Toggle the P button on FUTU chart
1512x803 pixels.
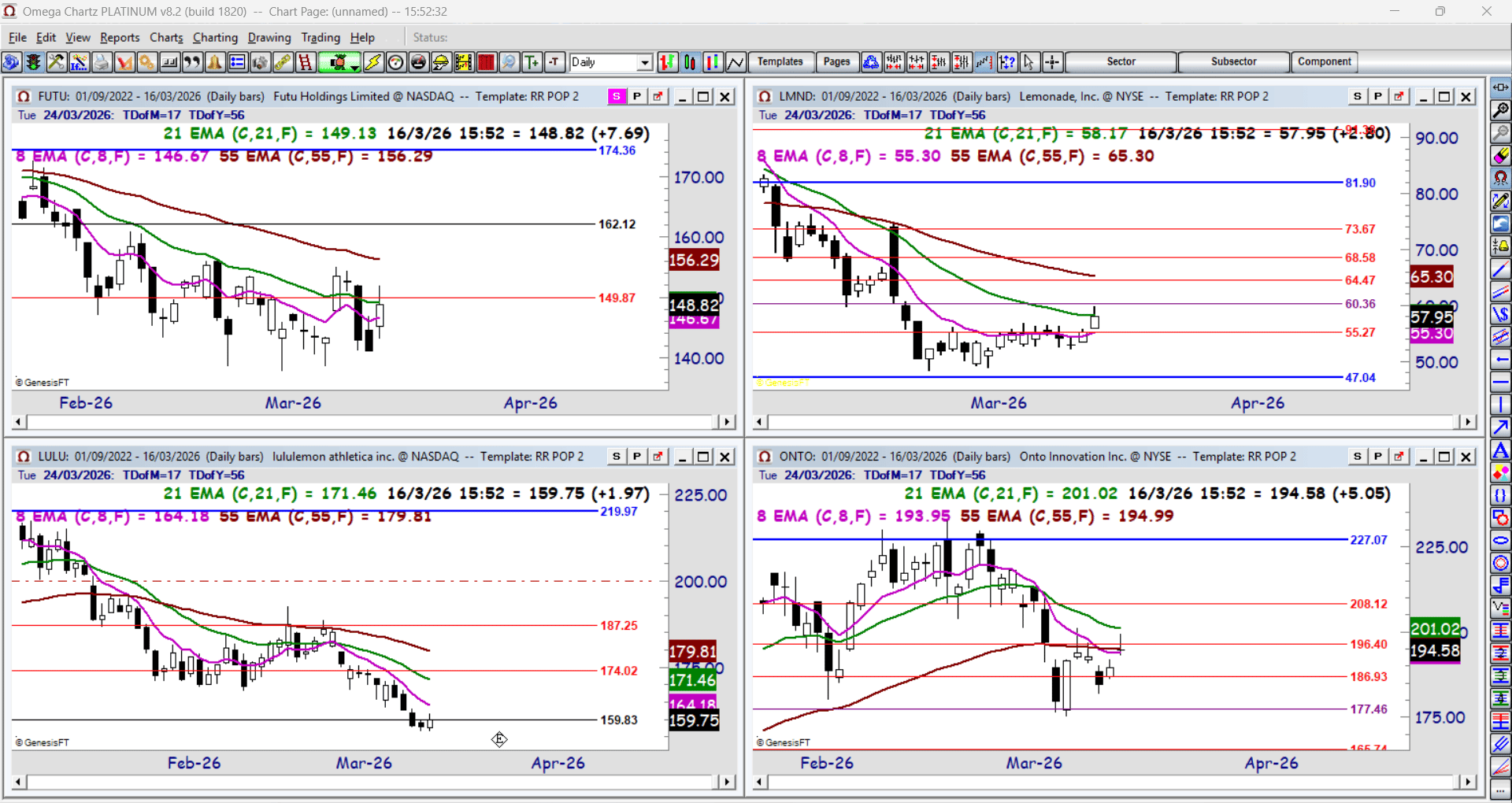[x=637, y=97]
